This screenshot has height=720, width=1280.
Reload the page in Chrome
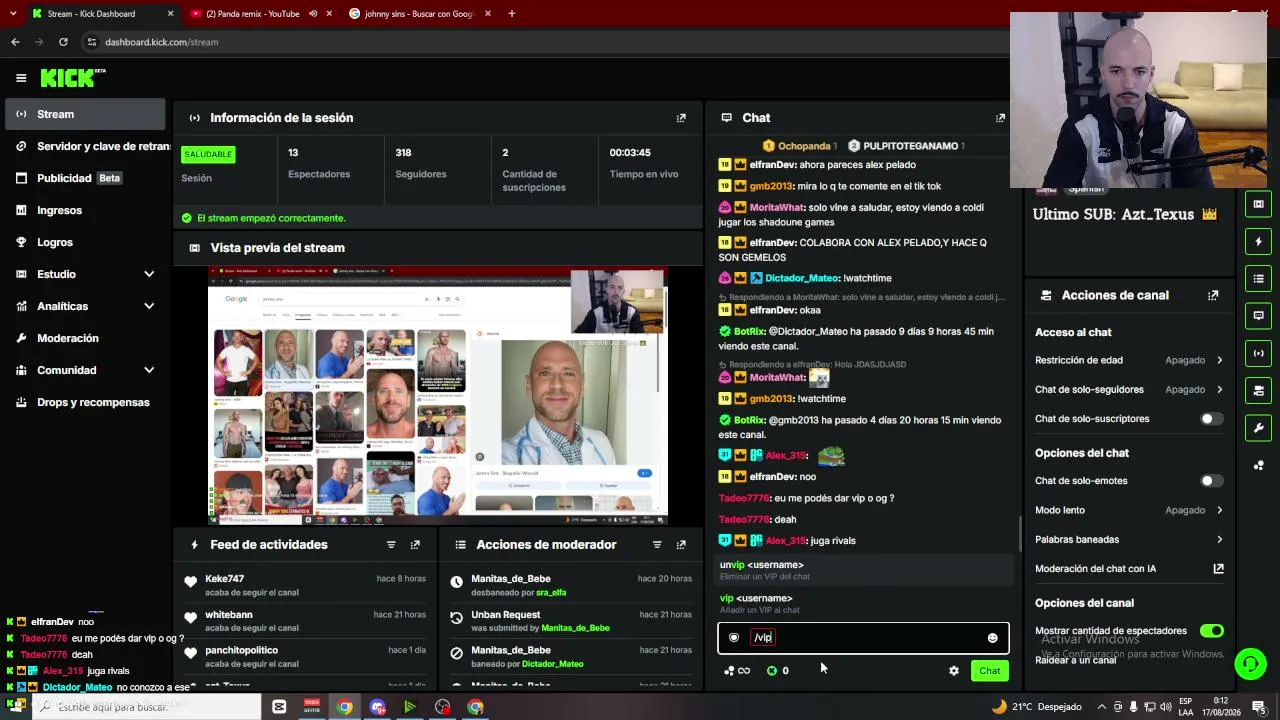pos(63,42)
